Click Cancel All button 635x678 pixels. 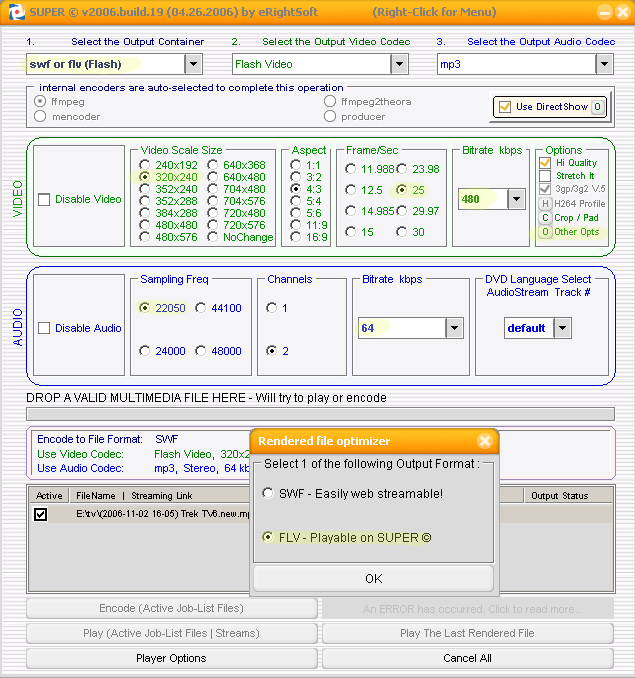click(x=468, y=658)
